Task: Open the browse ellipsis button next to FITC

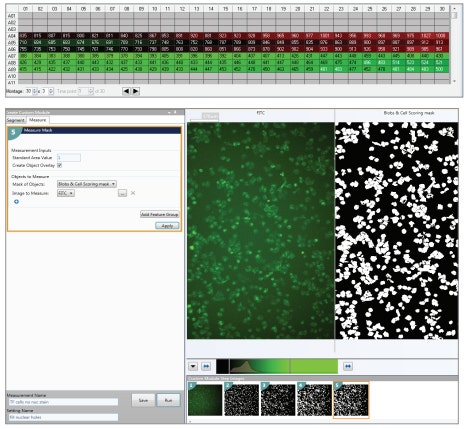Action: pos(122,193)
